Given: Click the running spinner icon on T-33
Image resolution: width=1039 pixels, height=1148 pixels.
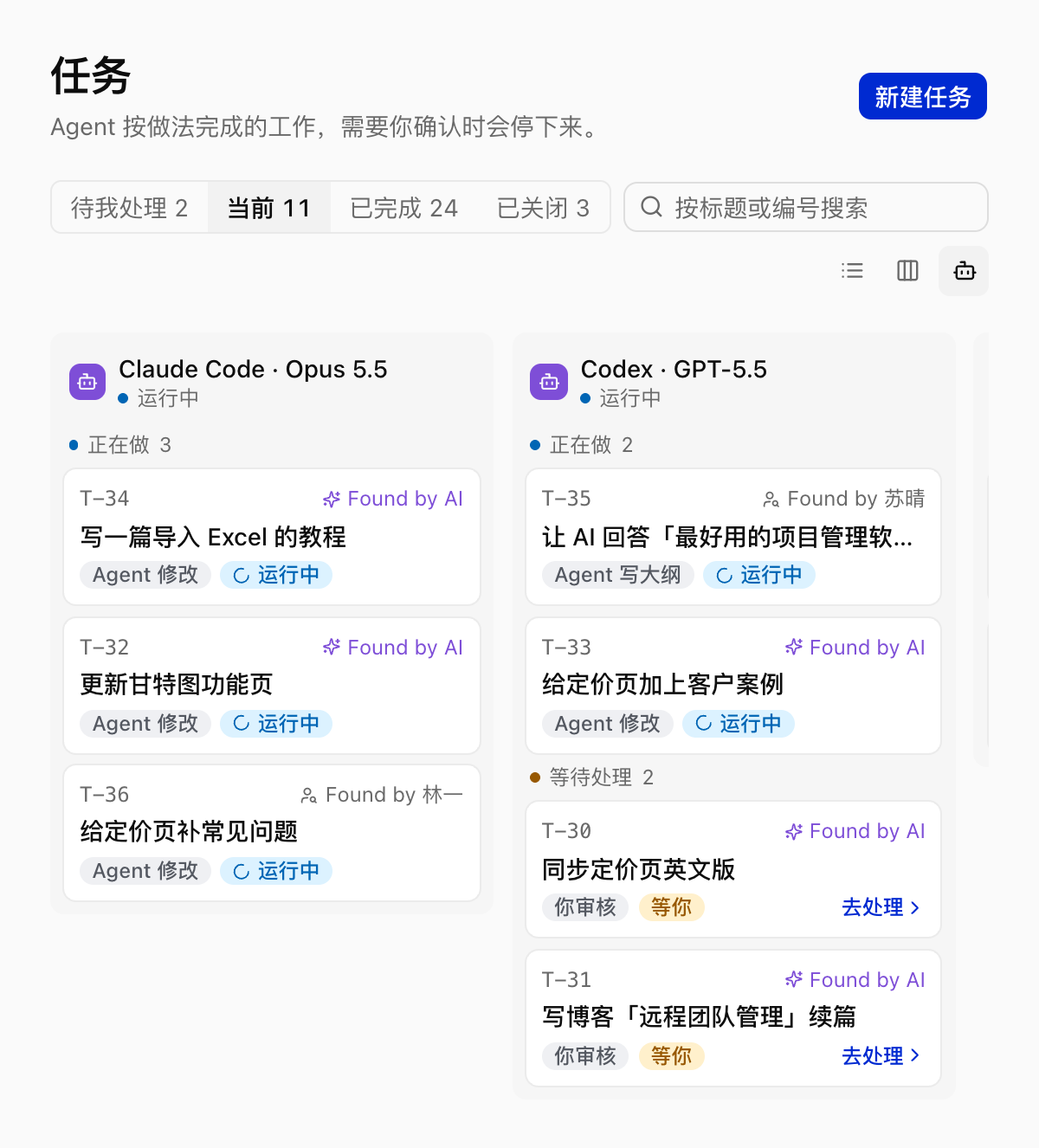Looking at the screenshot, I should pyautogui.click(x=704, y=724).
